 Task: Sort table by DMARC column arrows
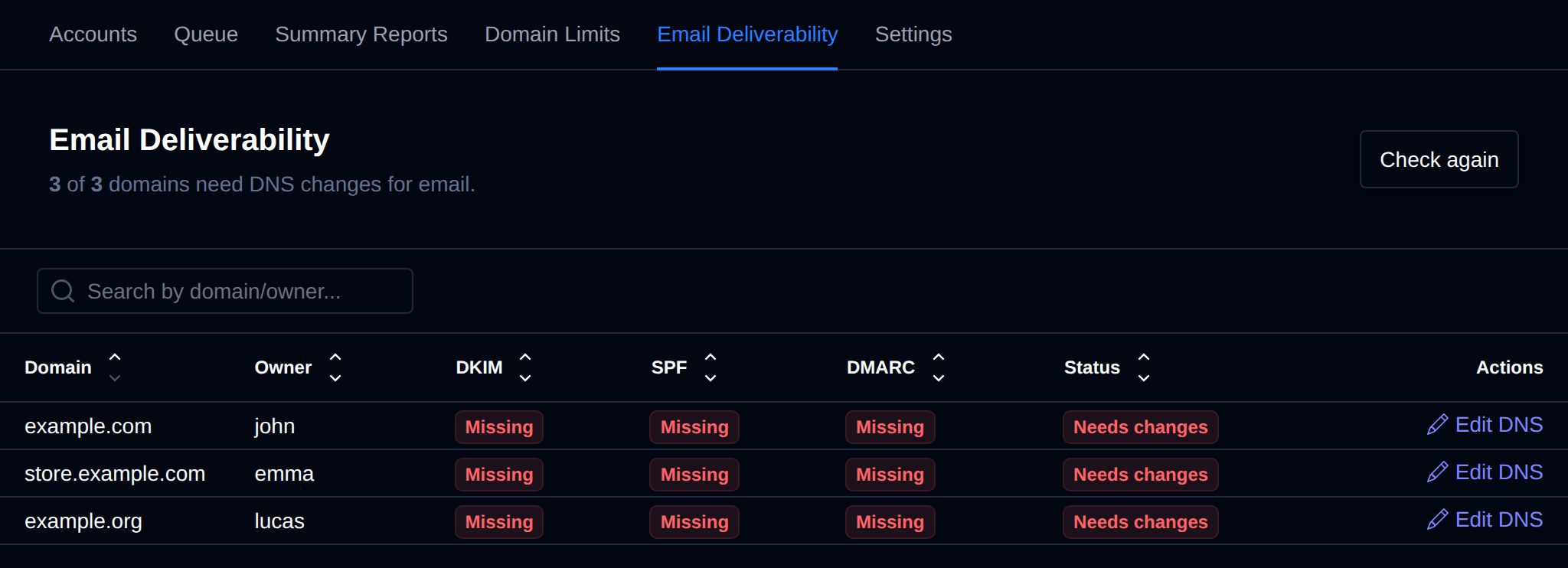pyautogui.click(x=939, y=367)
